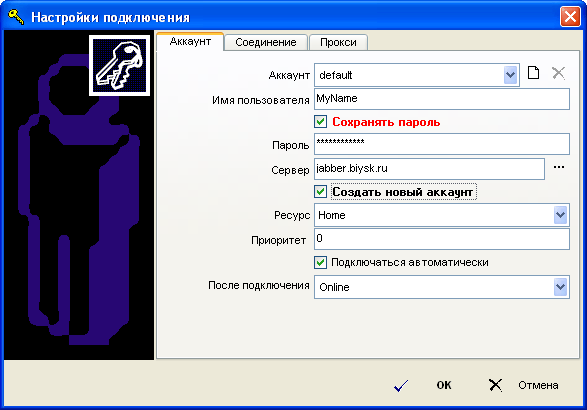Viewport: 587px width, 410px height.
Task: Focus the Пароль password field
Action: click(442, 144)
